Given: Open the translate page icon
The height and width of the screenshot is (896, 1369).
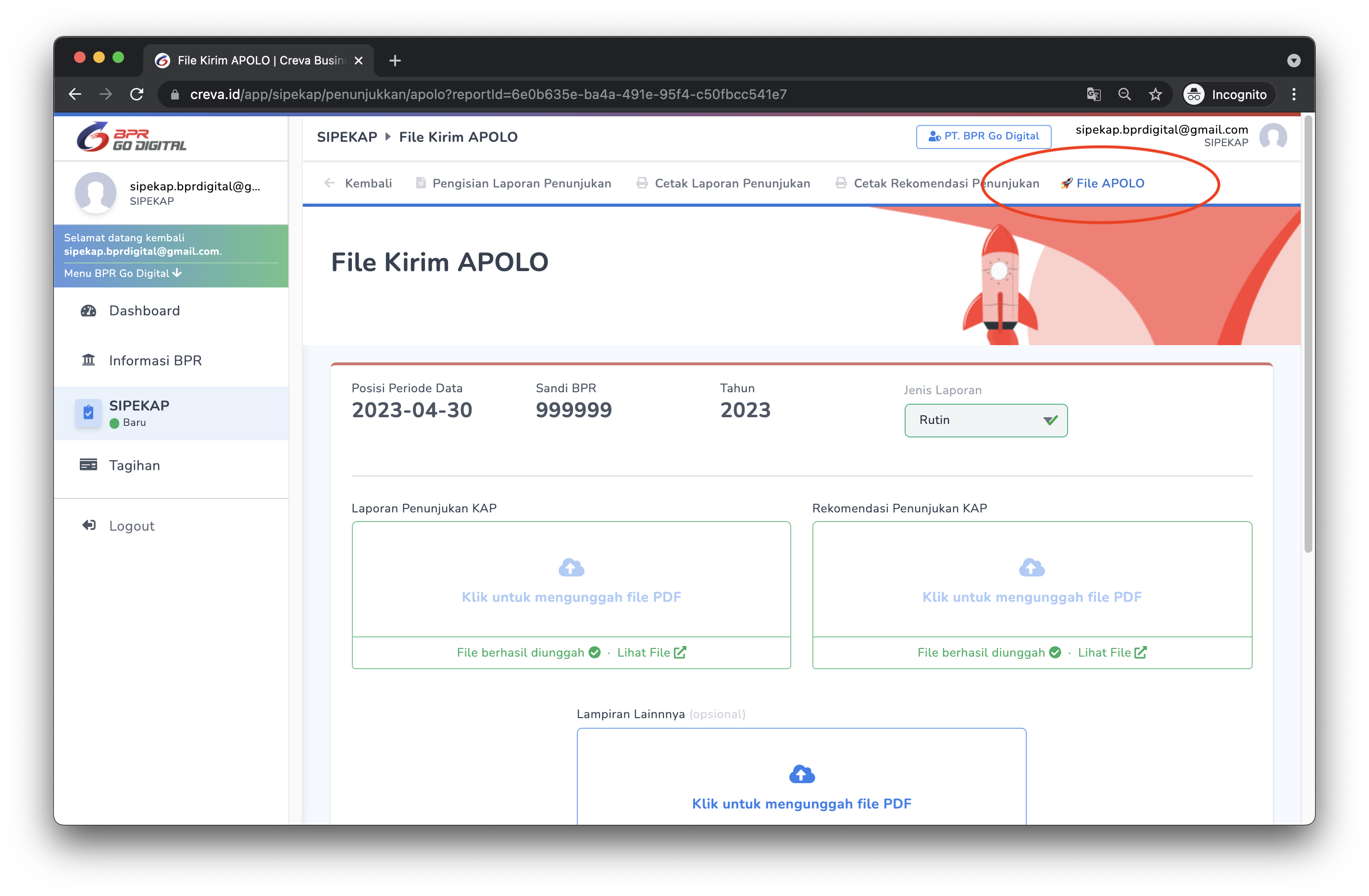Looking at the screenshot, I should 1094,94.
